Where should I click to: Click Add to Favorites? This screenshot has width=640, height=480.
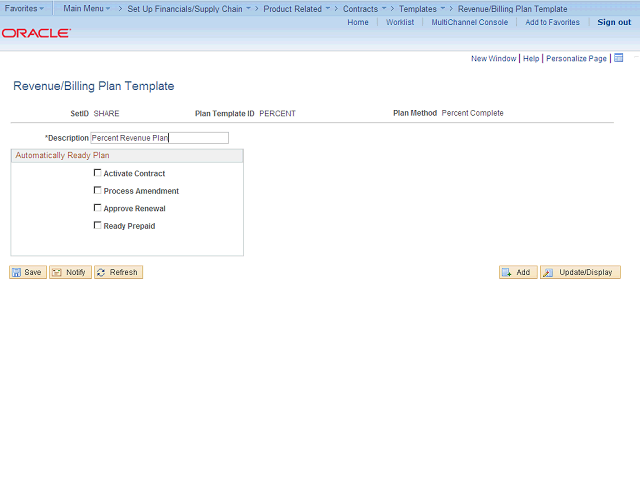click(552, 22)
